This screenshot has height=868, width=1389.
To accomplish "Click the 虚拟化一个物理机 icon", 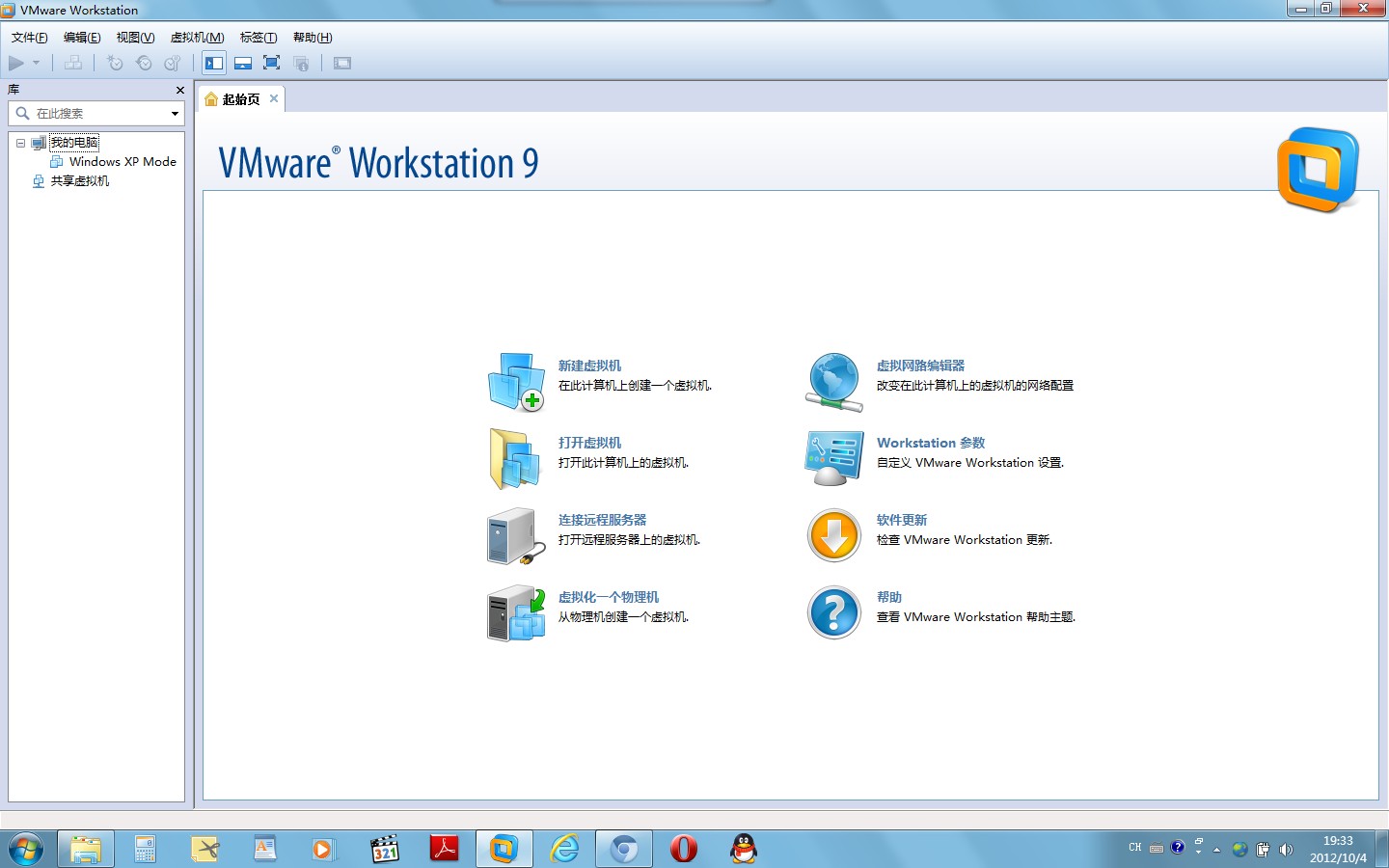I will pos(516,613).
